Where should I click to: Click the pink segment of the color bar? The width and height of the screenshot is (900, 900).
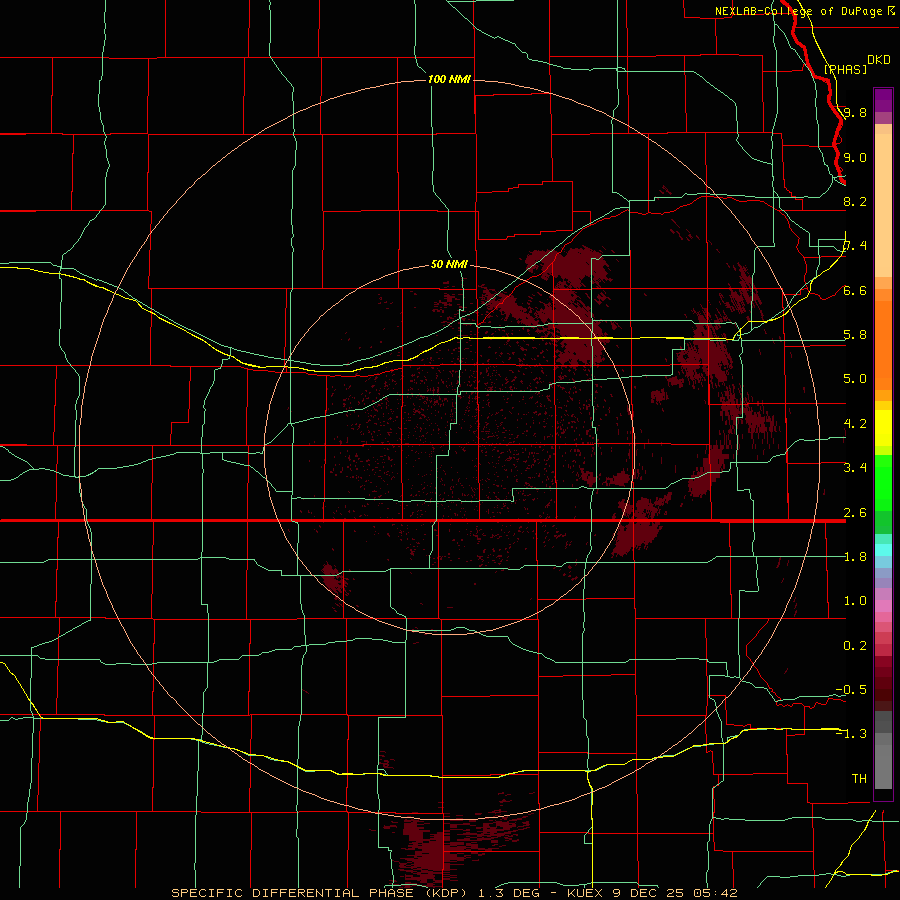pyautogui.click(x=883, y=606)
